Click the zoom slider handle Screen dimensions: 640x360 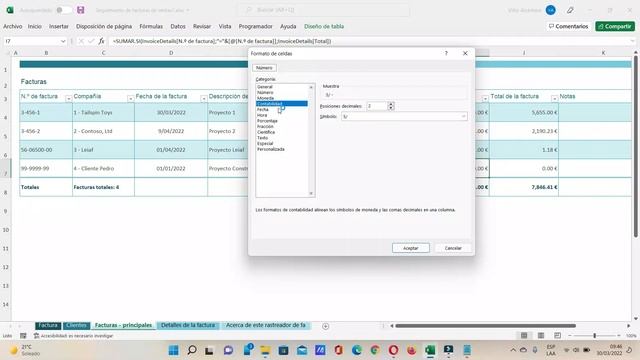594,336
